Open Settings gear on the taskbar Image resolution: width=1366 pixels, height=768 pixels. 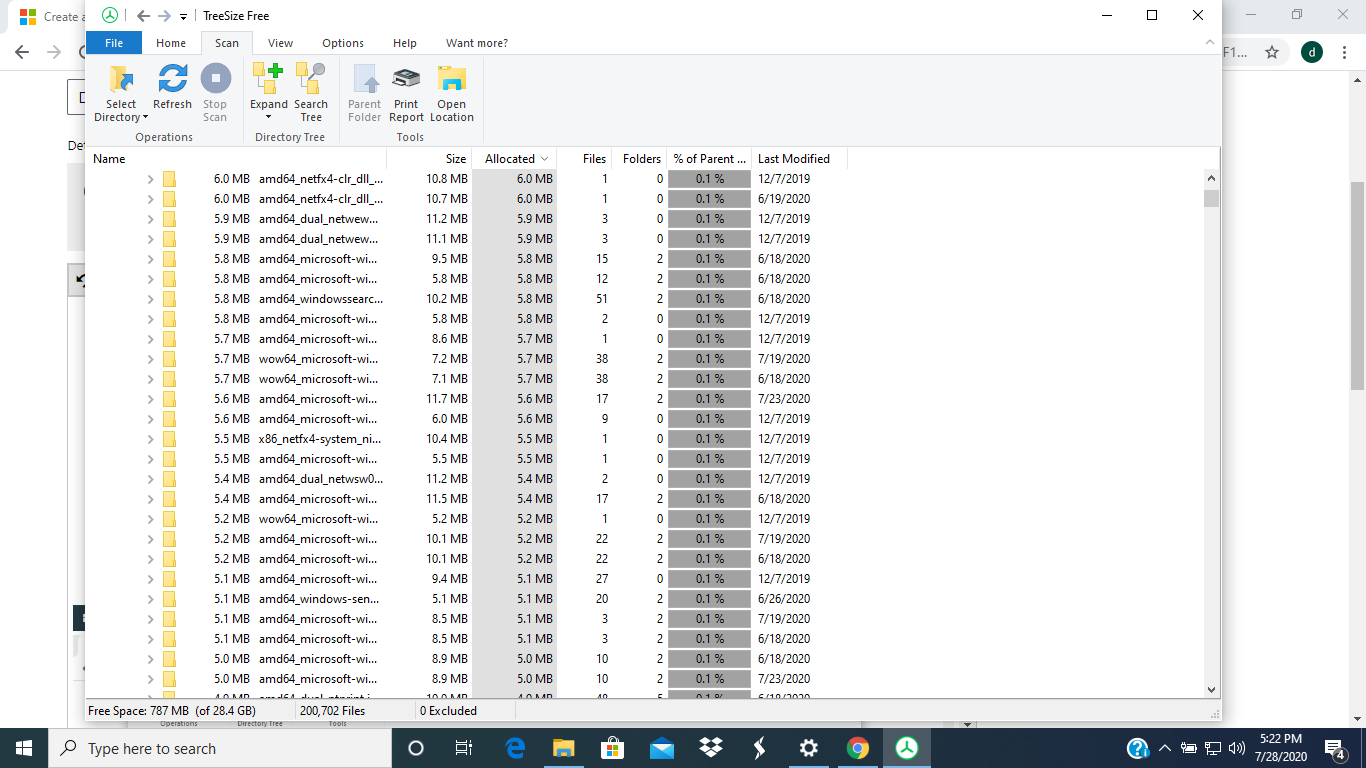coord(809,748)
